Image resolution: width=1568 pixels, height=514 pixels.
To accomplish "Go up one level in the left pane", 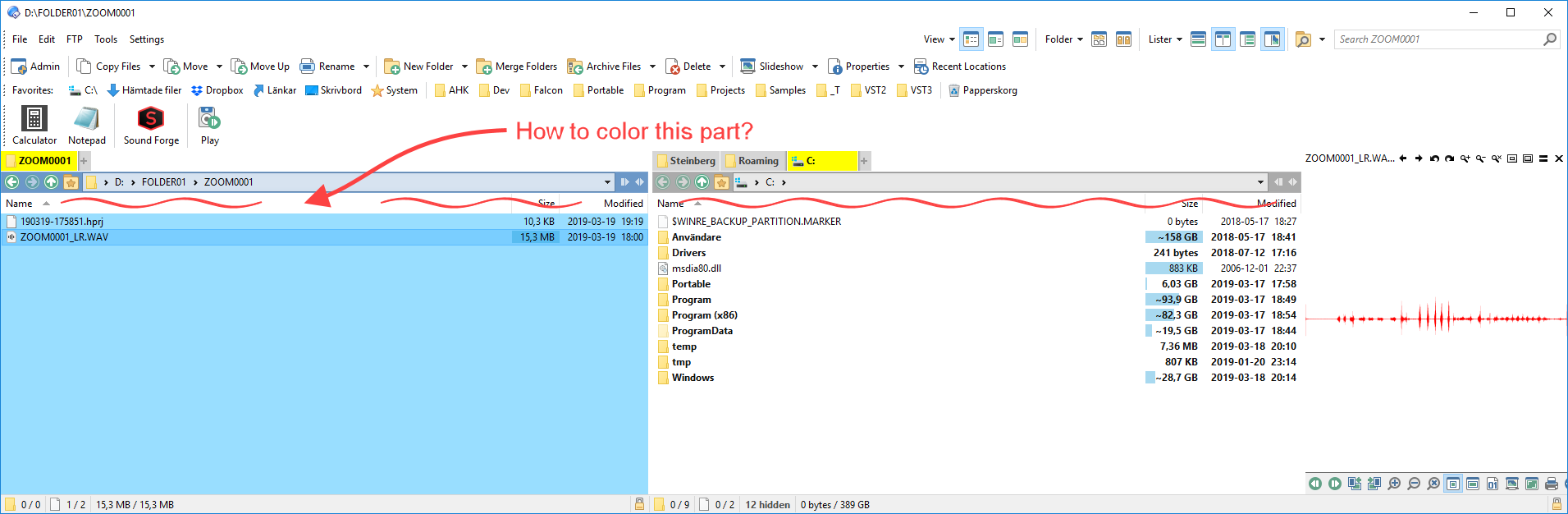I will point(52,182).
